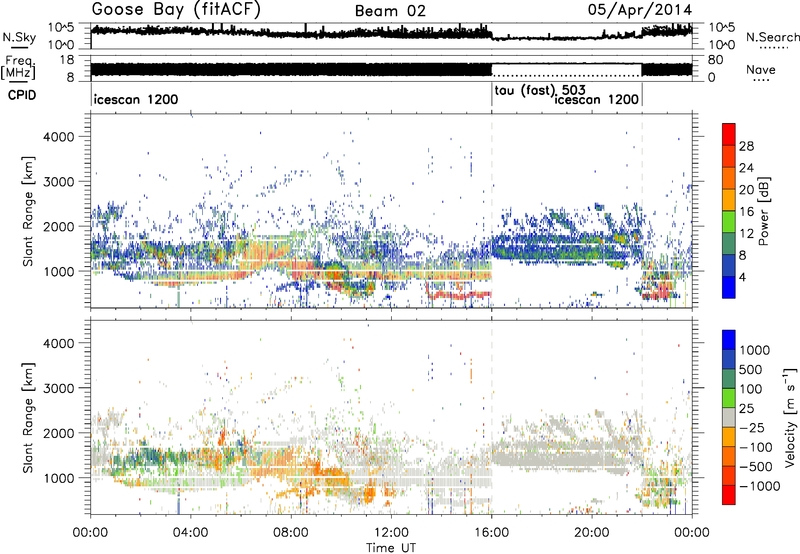Click the '04:00' time axis tick
Screen dimensions: 800x554
[x=191, y=533]
